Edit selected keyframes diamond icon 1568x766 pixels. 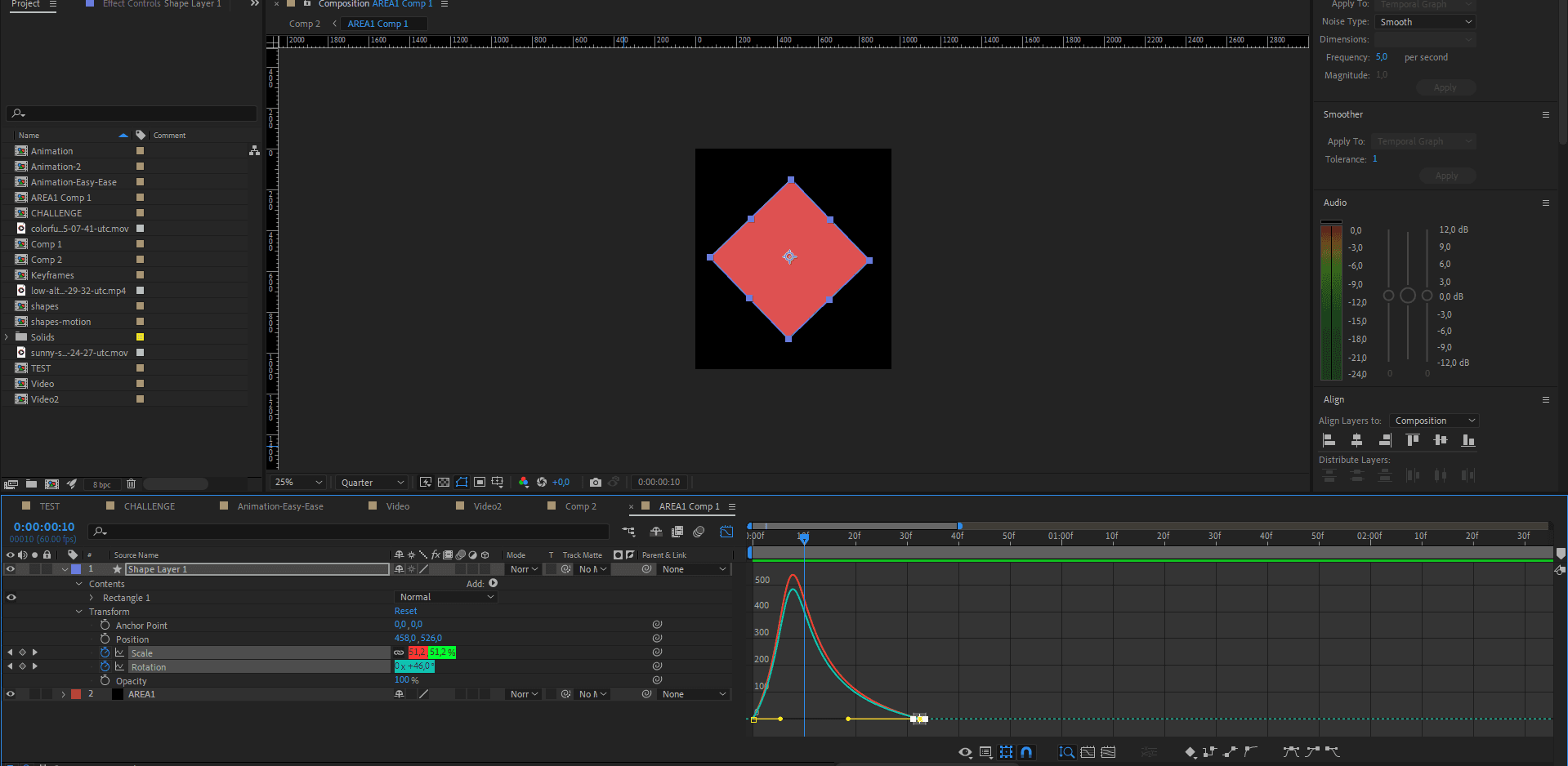click(x=1191, y=752)
